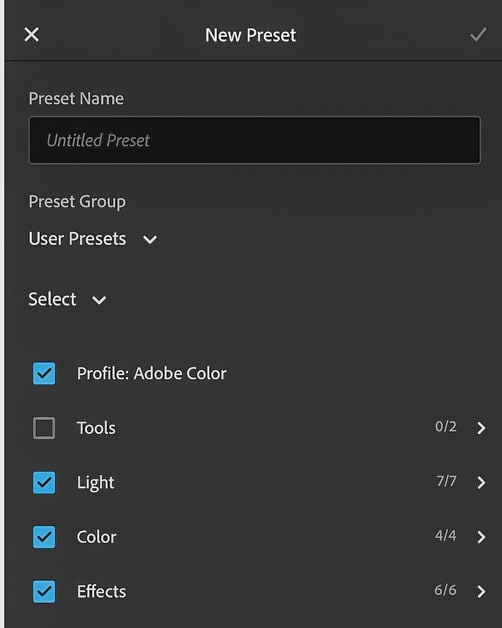This screenshot has height=628, width=502.
Task: Open the Select dropdown menu
Action: pyautogui.click(x=67, y=299)
